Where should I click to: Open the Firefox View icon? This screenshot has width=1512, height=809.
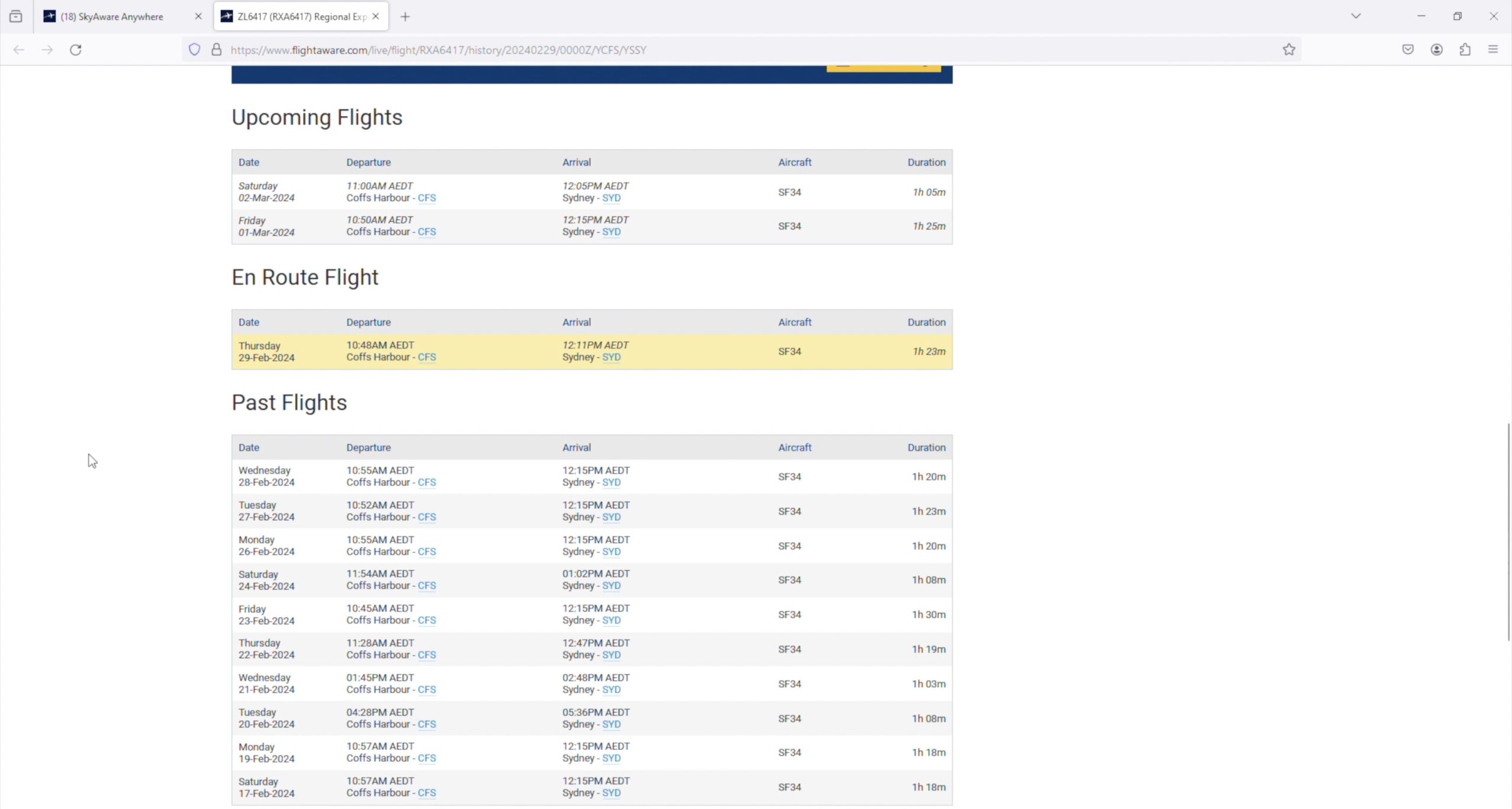click(16, 17)
